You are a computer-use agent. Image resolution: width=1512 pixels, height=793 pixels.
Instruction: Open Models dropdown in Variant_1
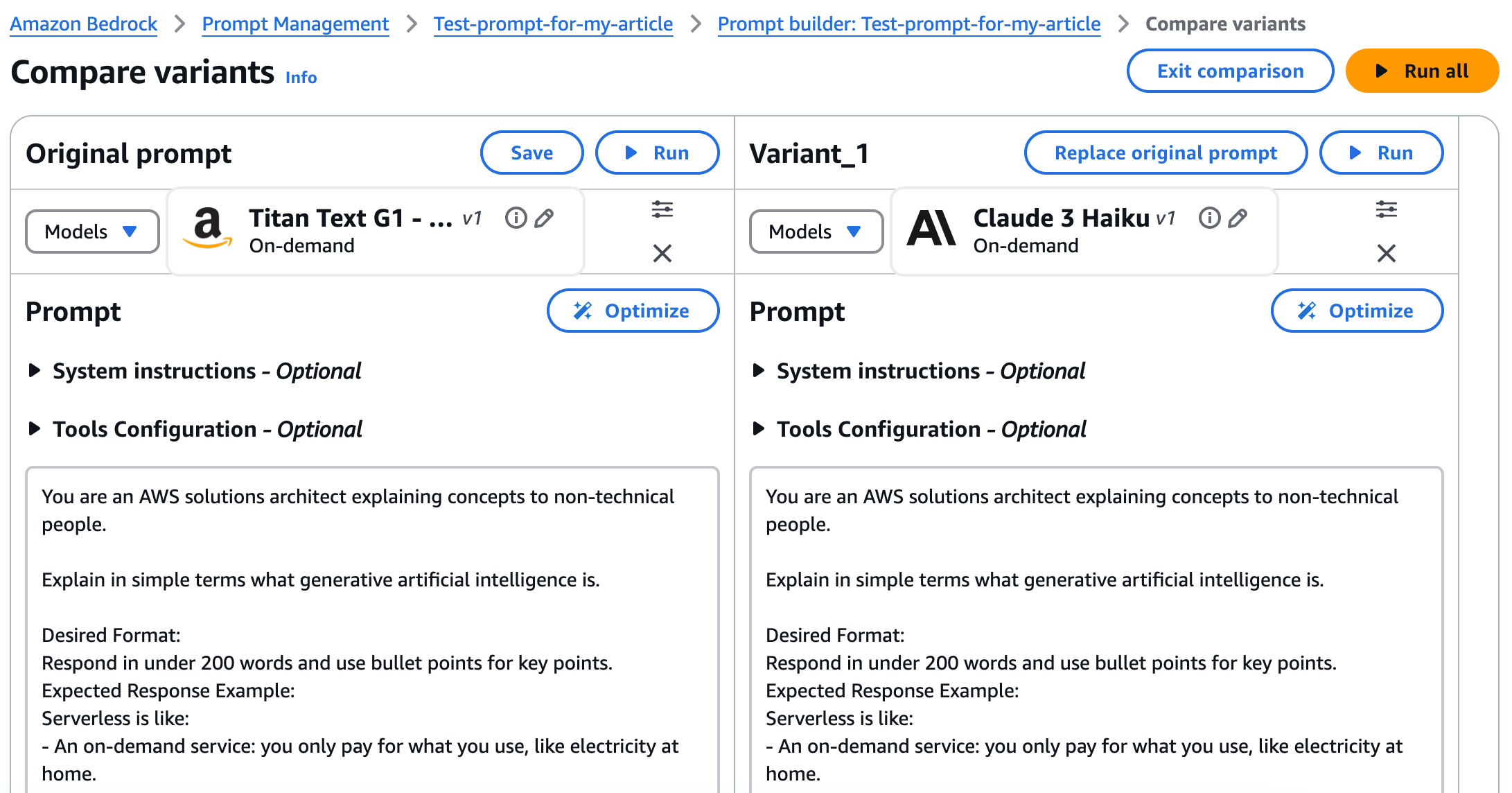coord(816,232)
